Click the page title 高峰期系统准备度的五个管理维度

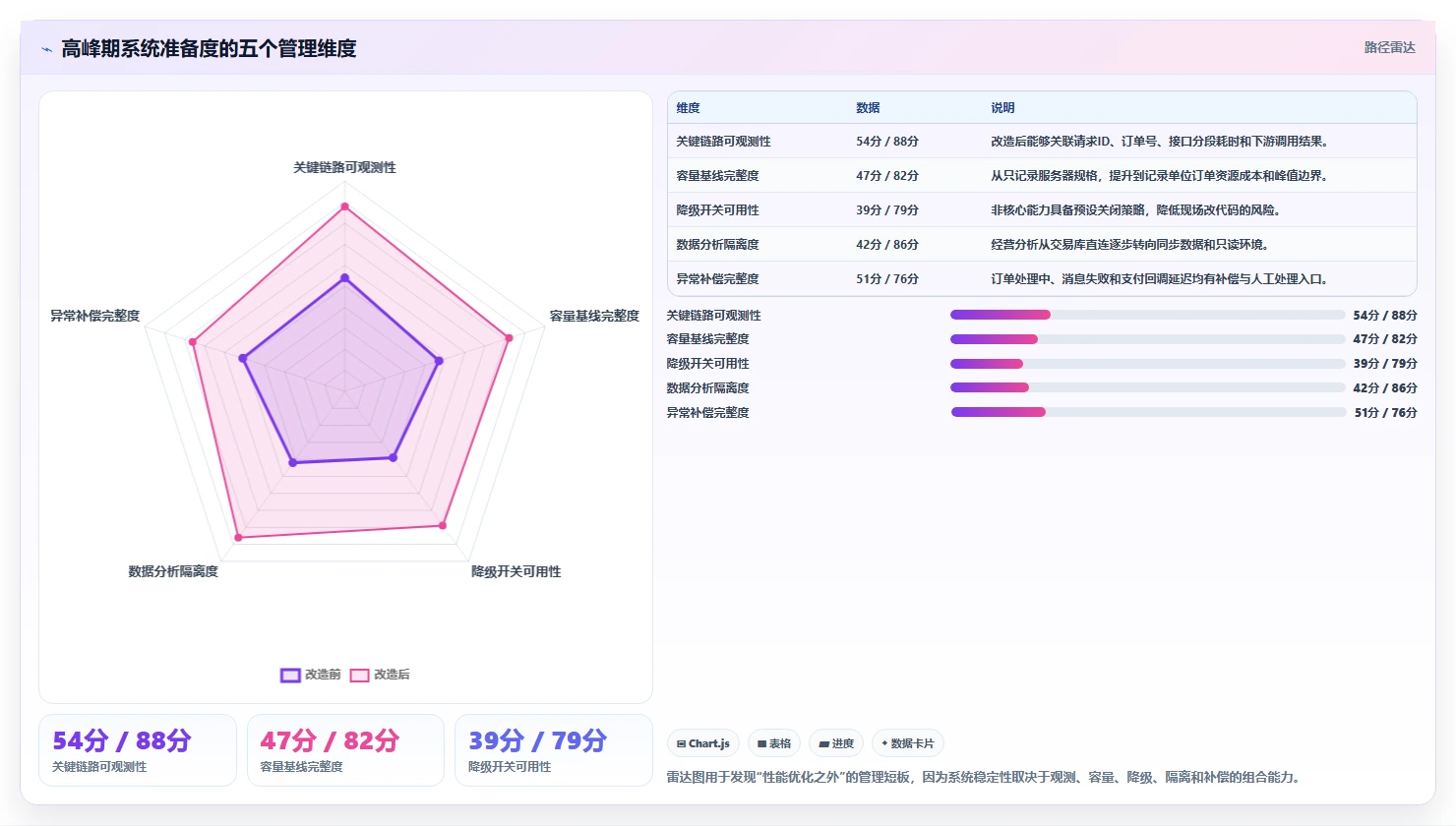209,48
